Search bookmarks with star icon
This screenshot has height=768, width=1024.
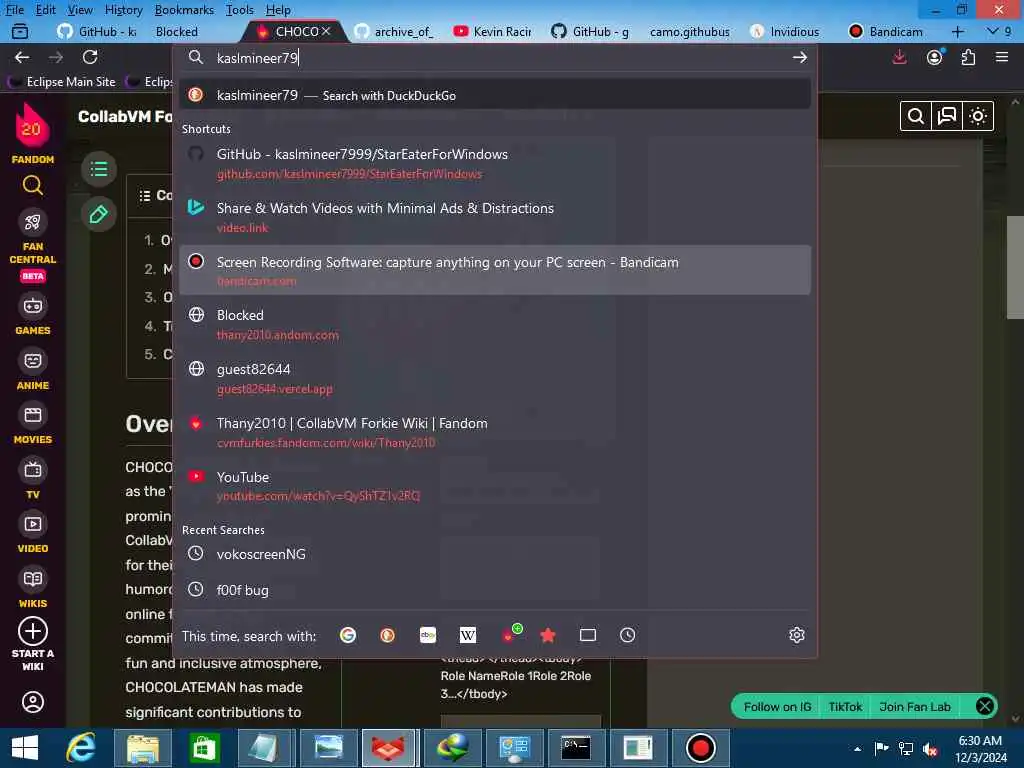point(548,635)
